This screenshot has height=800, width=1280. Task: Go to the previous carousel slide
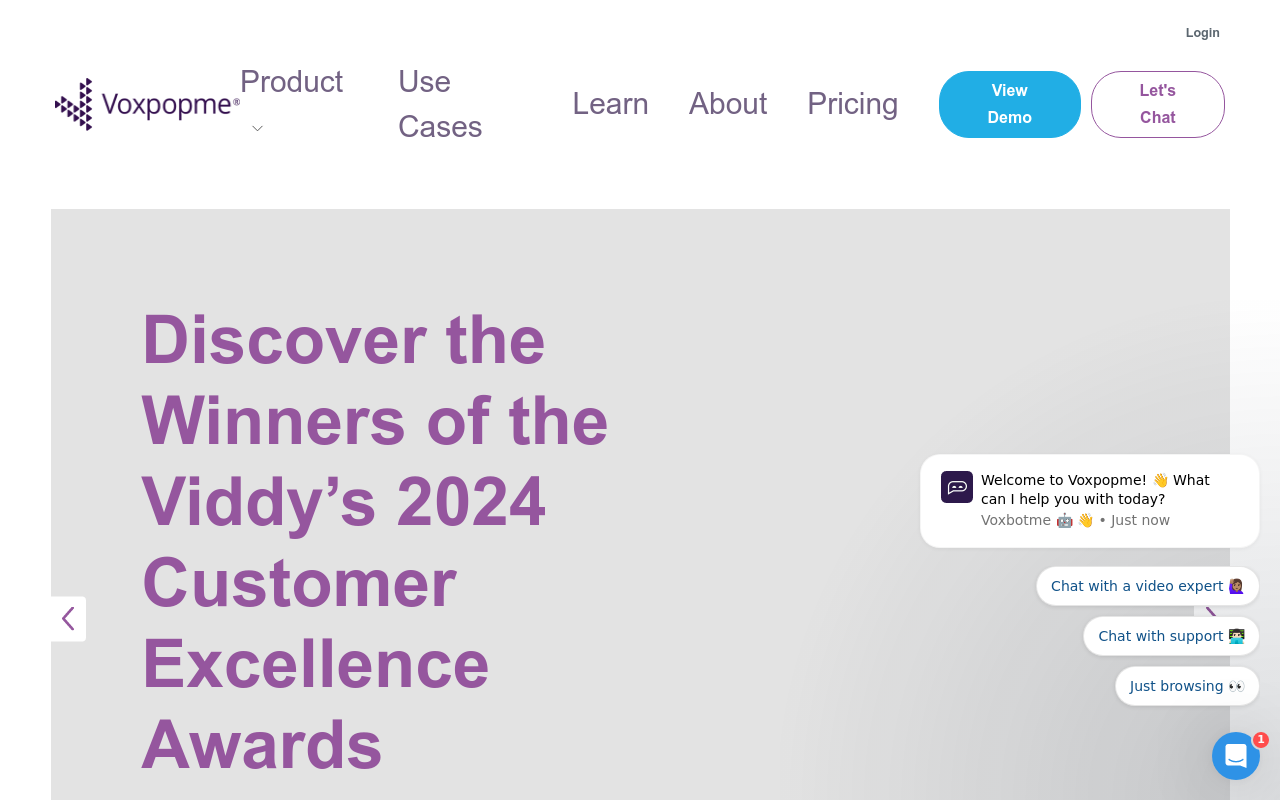click(68, 619)
